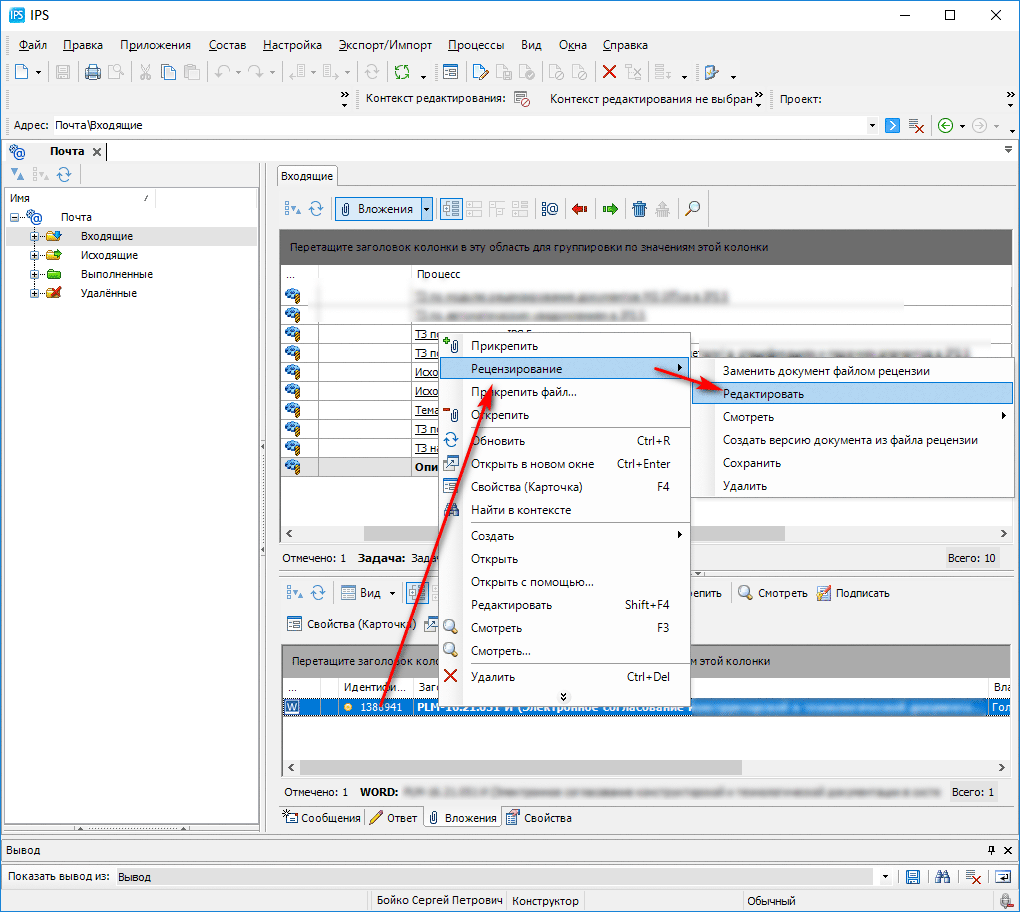Image resolution: width=1020 pixels, height=912 pixels.
Task: Click the green back navigation arrow in address bar
Action: 945,125
